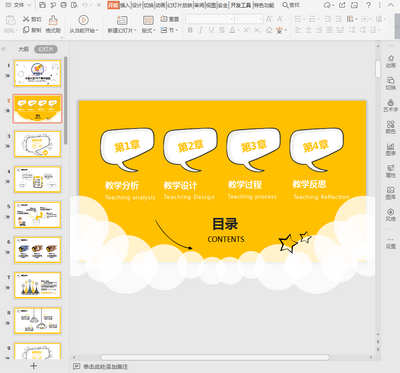Switch to the 插入 ribbon tab
The height and width of the screenshot is (373, 400).
(x=125, y=5)
